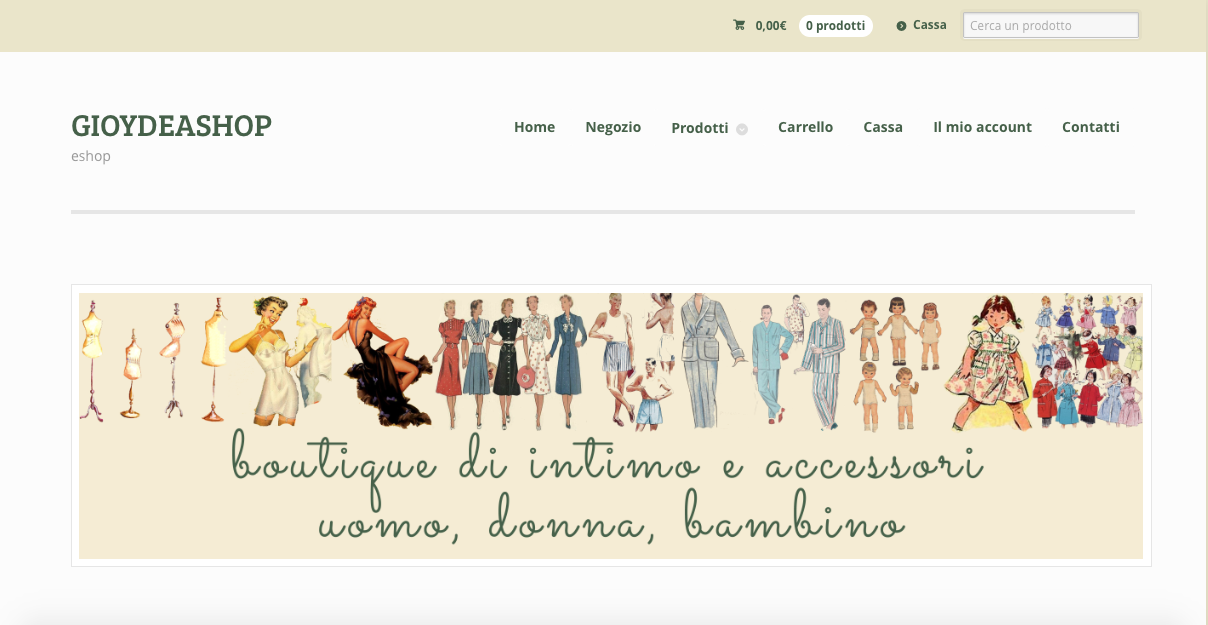Open the Carrello page
The height and width of the screenshot is (625, 1208).
coord(805,127)
